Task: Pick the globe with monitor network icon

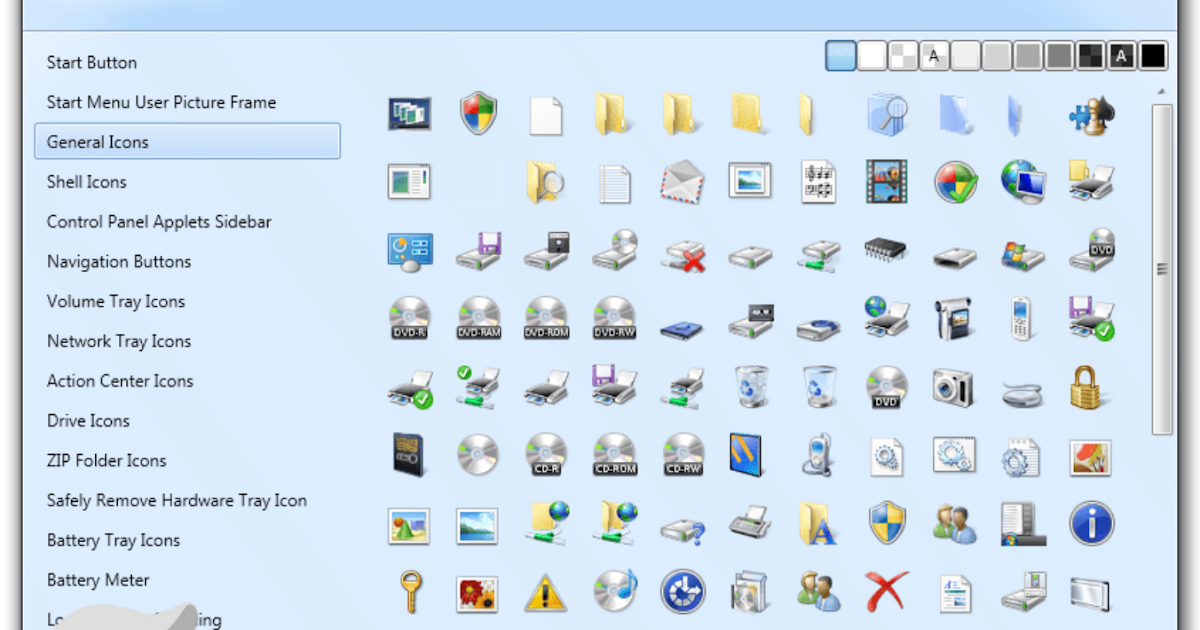Action: click(x=1023, y=182)
